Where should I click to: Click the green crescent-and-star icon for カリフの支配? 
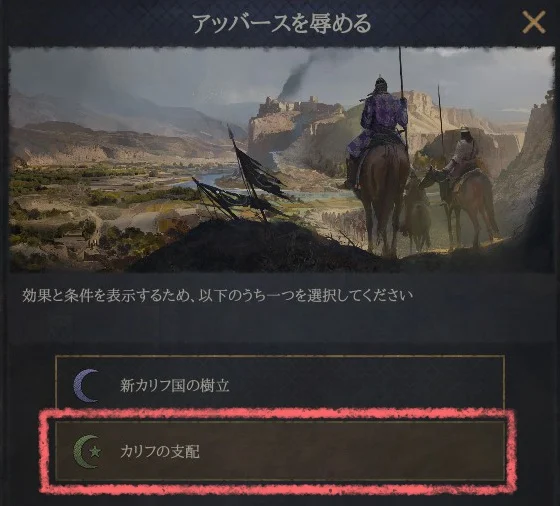[88, 452]
